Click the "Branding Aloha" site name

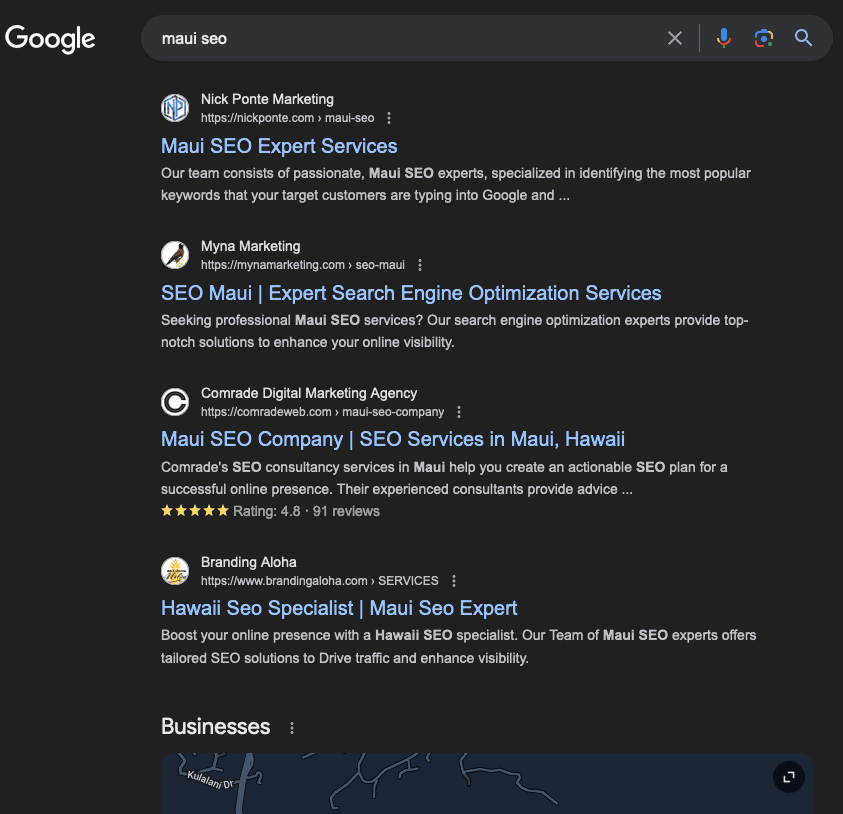[249, 562]
